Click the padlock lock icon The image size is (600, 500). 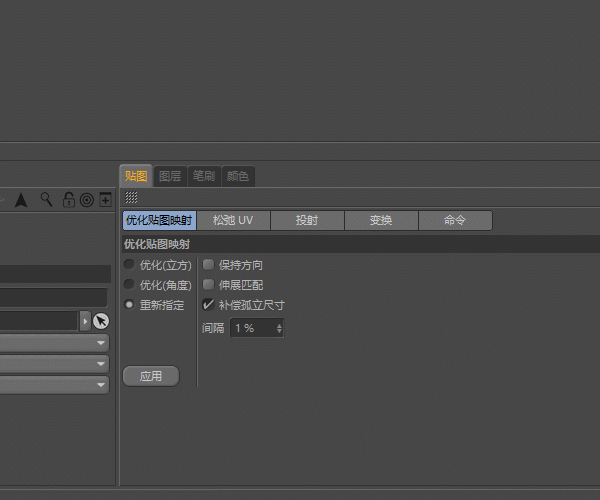pos(69,200)
